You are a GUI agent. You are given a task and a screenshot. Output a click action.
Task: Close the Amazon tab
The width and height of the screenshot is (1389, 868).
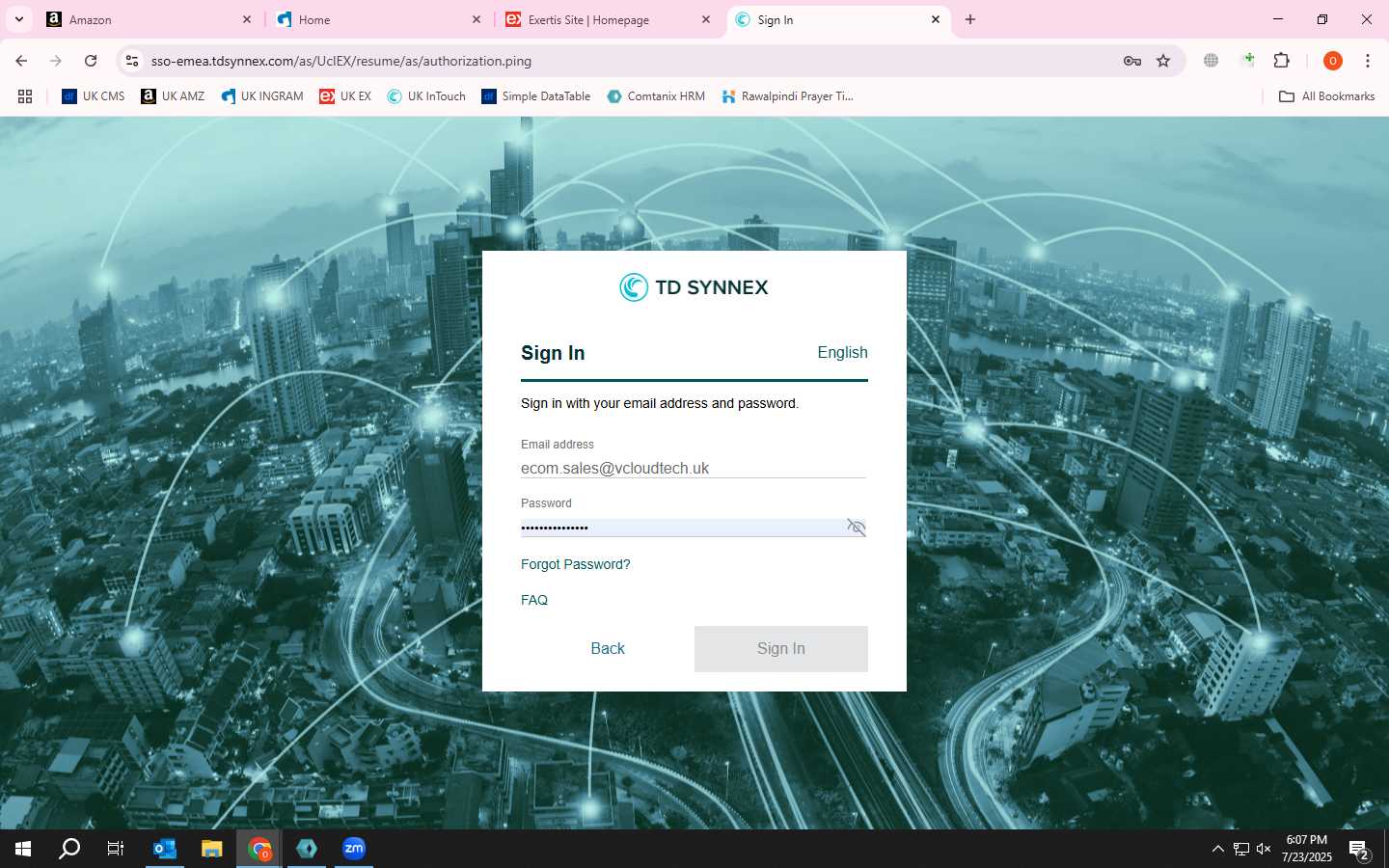point(247,19)
